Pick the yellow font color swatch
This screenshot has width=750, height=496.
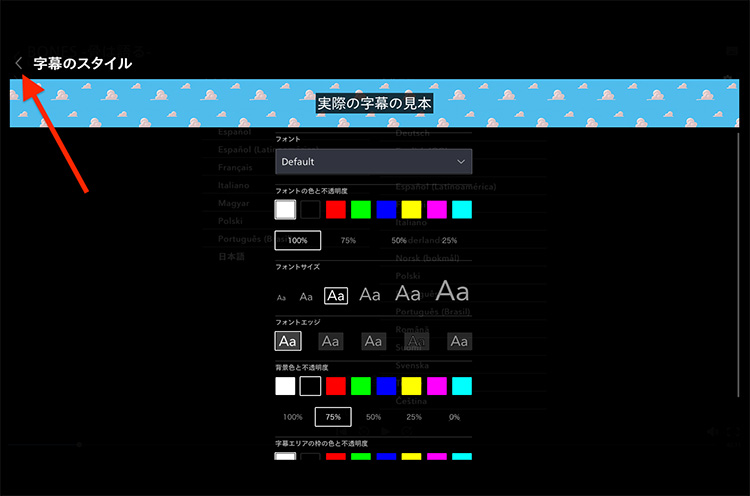coord(411,209)
